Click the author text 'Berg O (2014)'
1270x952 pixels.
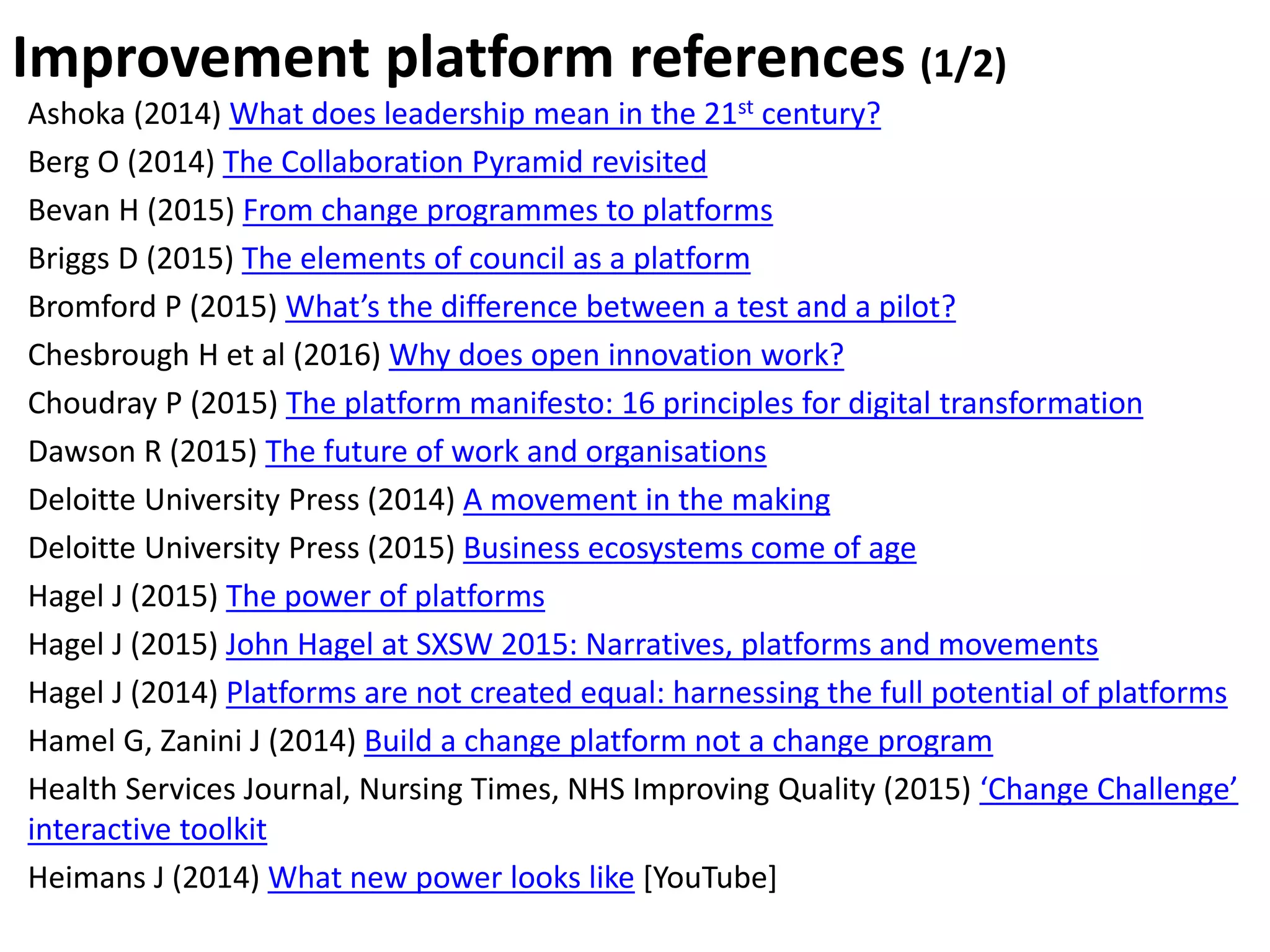pos(122,162)
